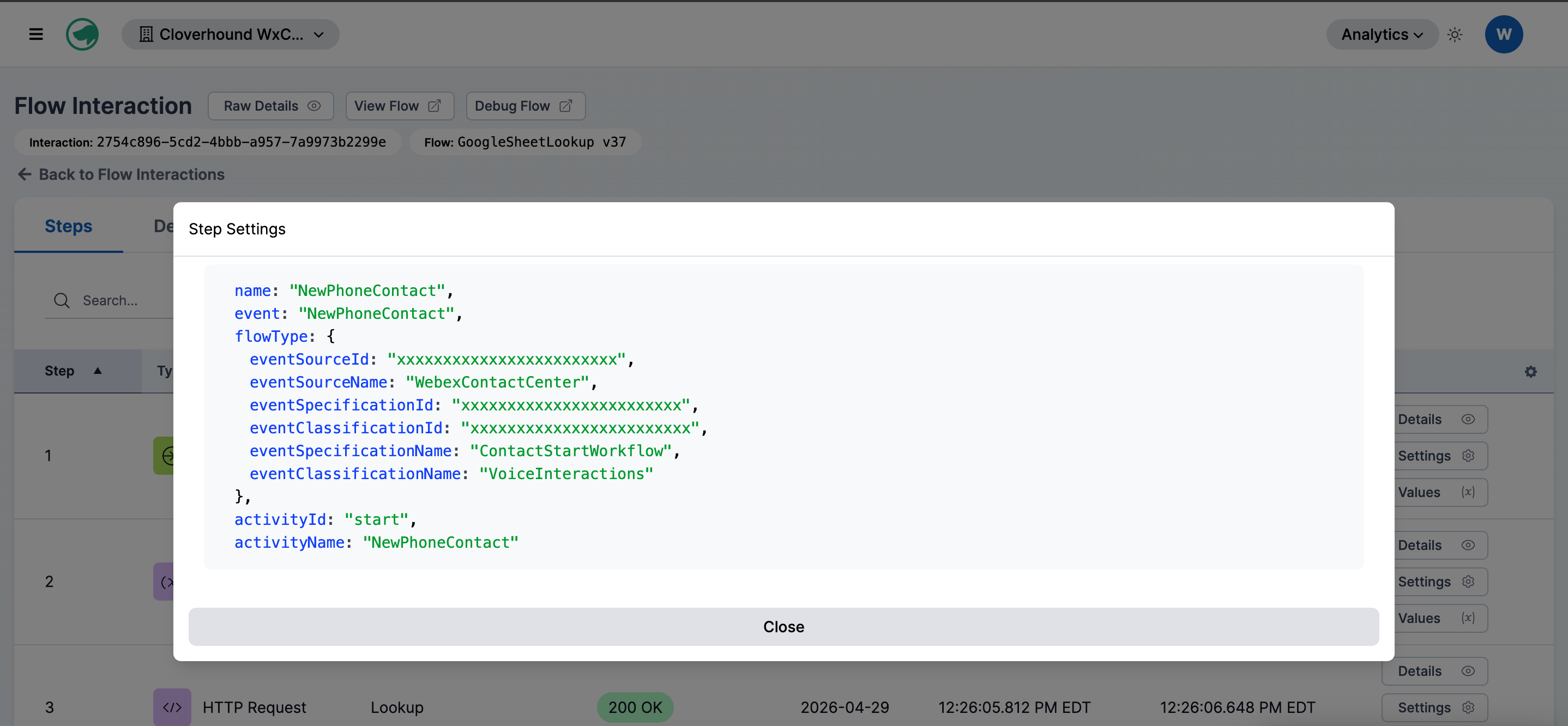Screen dimensions: 1568x726
Task: Expand the Analytics dropdown menu
Action: 1382,35
